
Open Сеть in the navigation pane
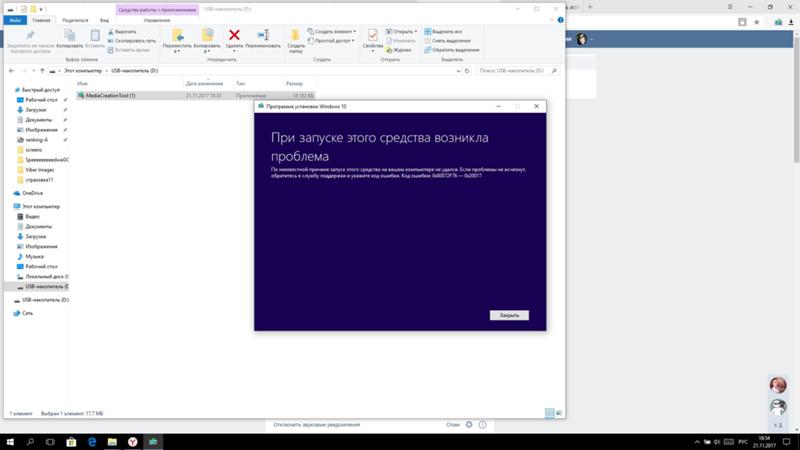tap(28, 313)
